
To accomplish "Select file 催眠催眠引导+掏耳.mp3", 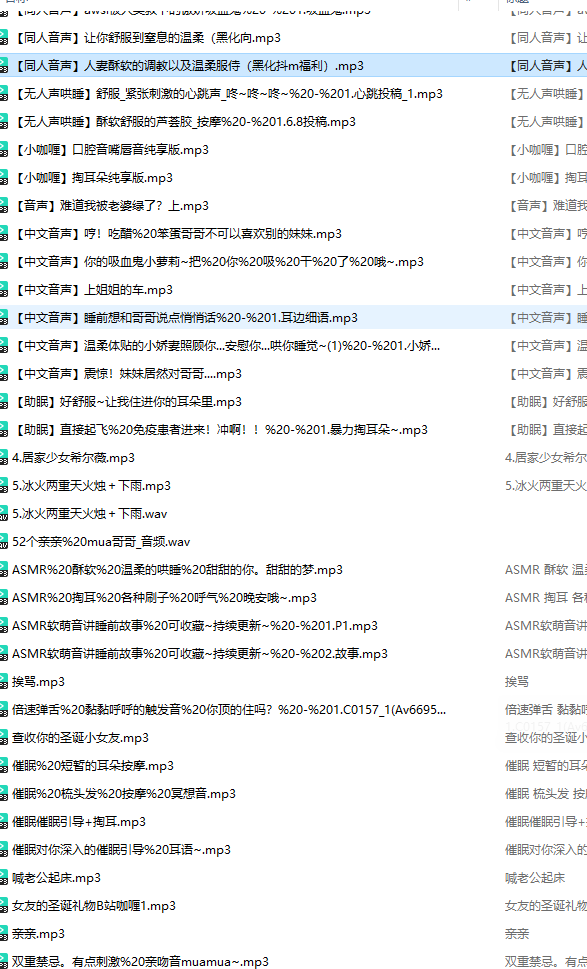I will [x=79, y=822].
